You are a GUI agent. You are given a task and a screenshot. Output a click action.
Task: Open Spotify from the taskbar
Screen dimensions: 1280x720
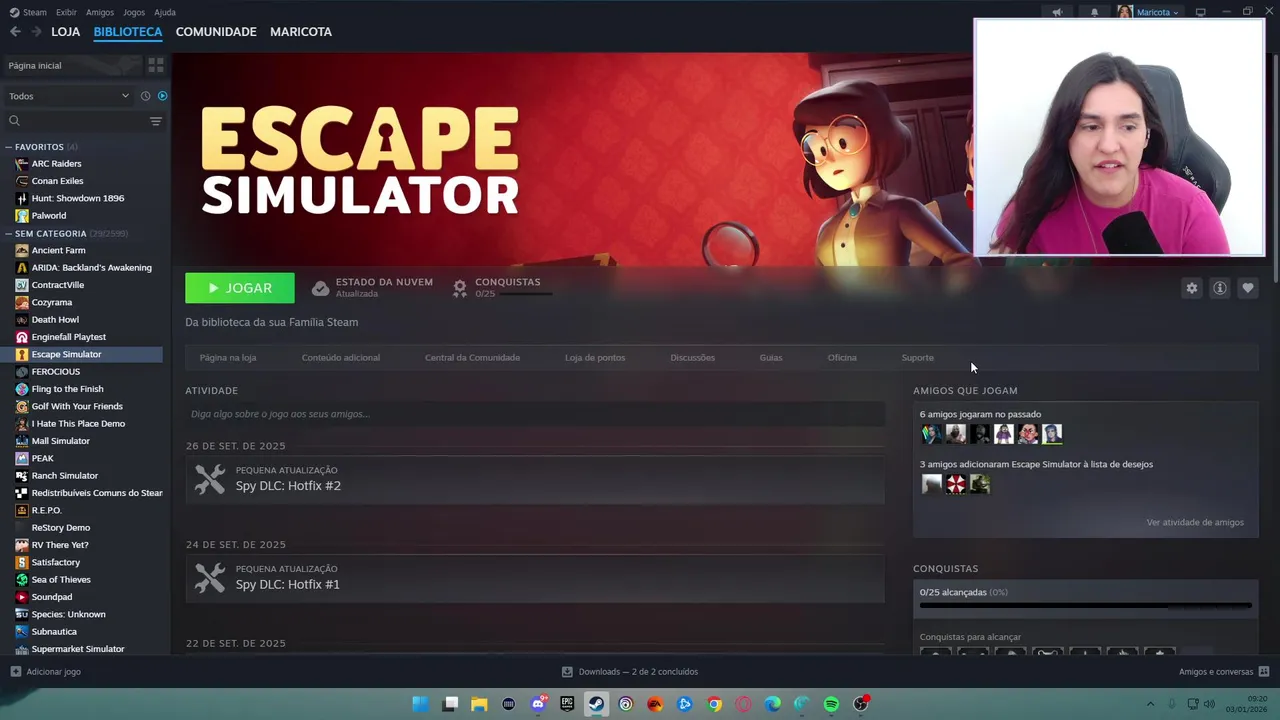(x=831, y=704)
